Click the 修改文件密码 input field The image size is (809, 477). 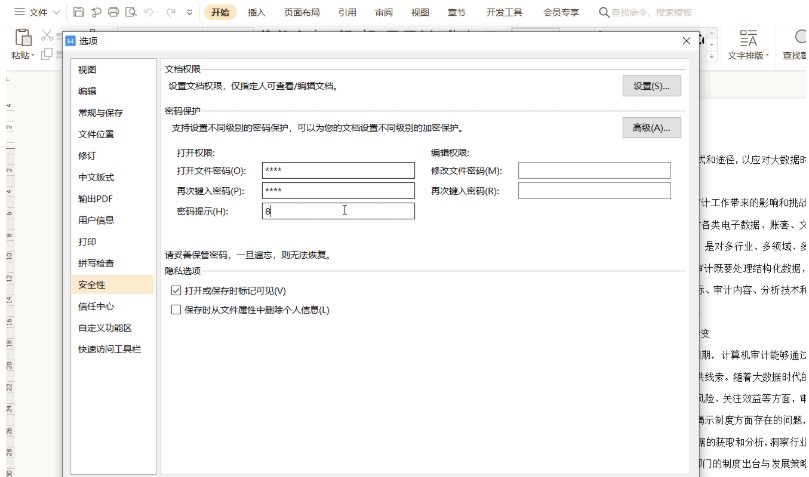pos(594,171)
